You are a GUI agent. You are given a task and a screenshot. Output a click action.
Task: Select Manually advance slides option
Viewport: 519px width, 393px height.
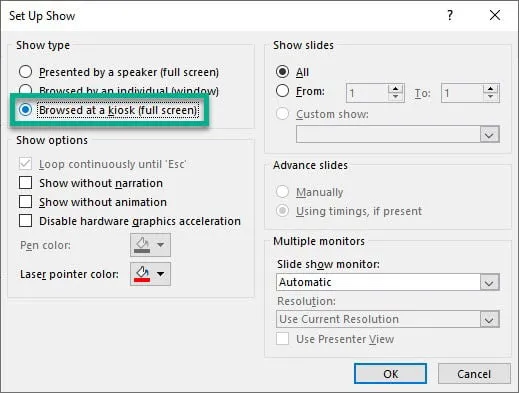click(x=282, y=192)
